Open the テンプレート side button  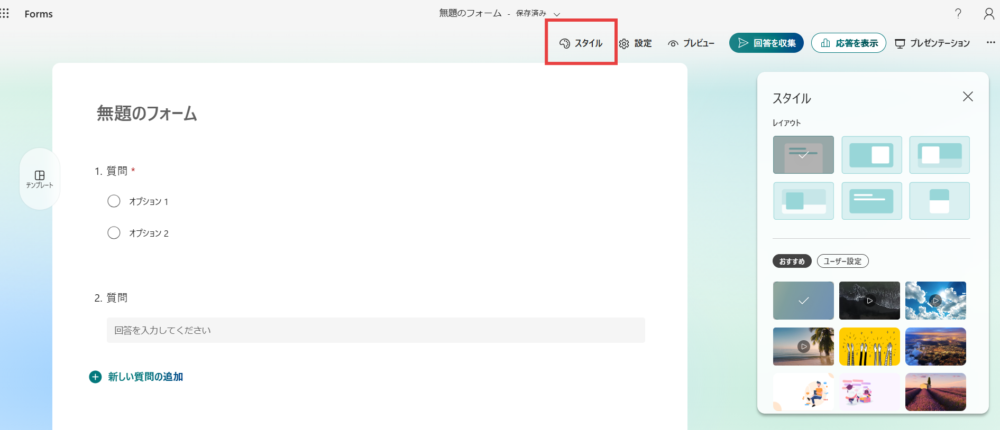[x=40, y=179]
